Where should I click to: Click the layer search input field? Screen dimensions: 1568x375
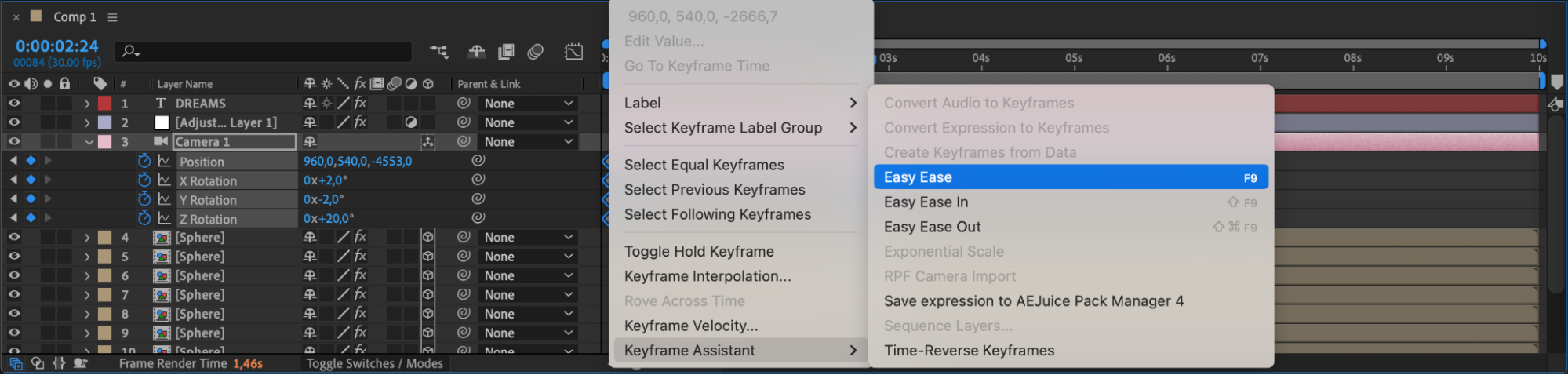(264, 52)
